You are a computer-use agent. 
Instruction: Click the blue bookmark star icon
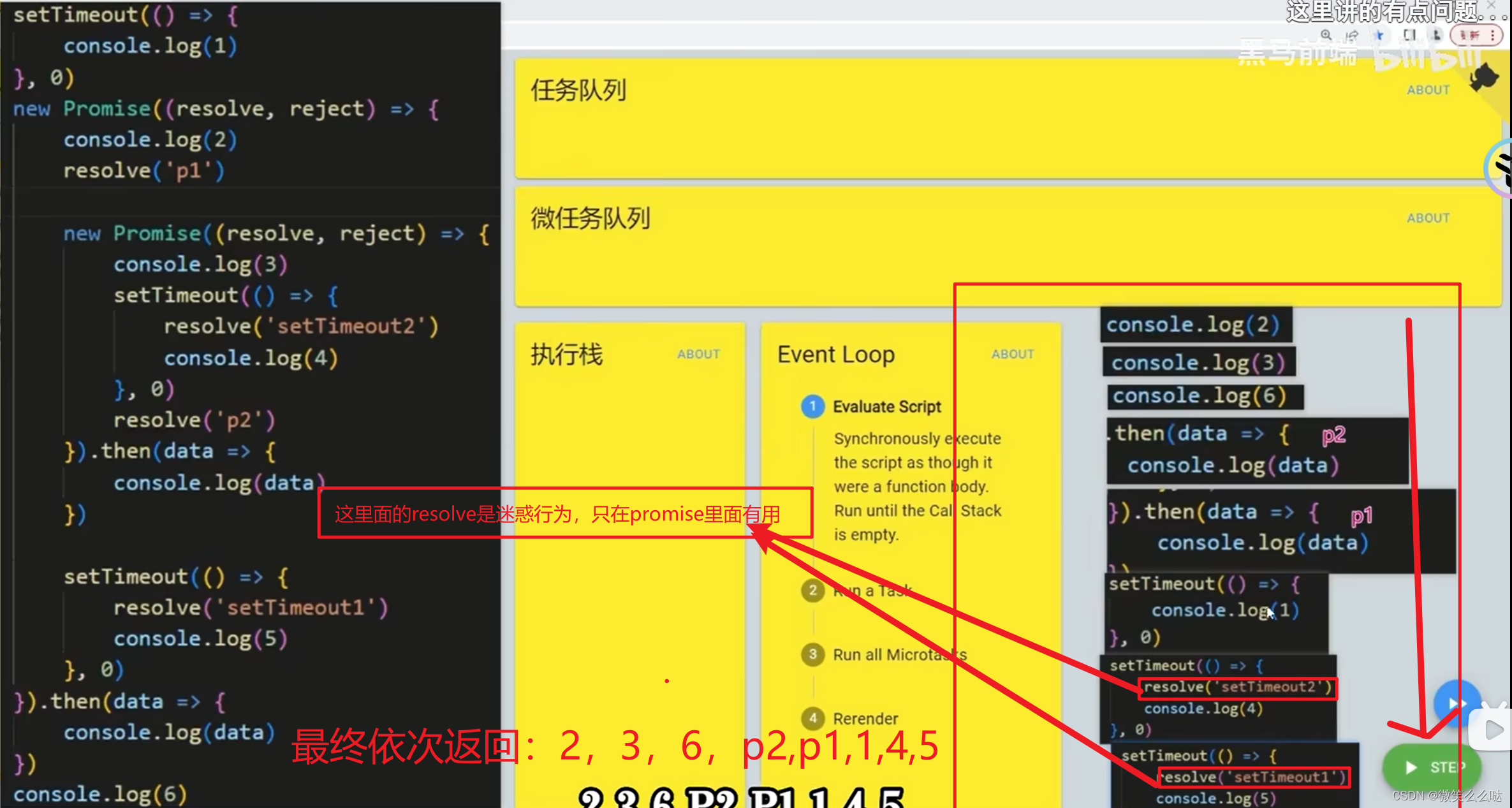point(1379,35)
